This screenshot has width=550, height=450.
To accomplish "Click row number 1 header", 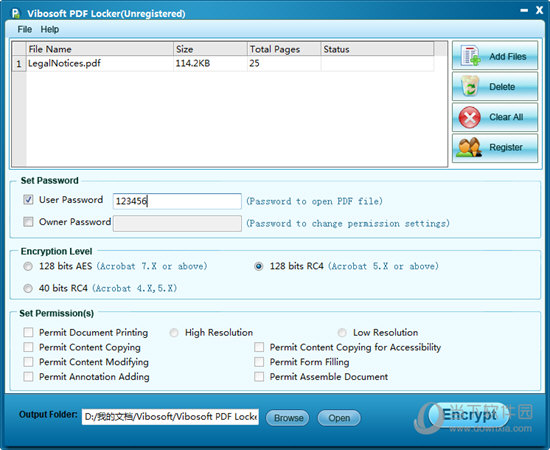I will 19,64.
